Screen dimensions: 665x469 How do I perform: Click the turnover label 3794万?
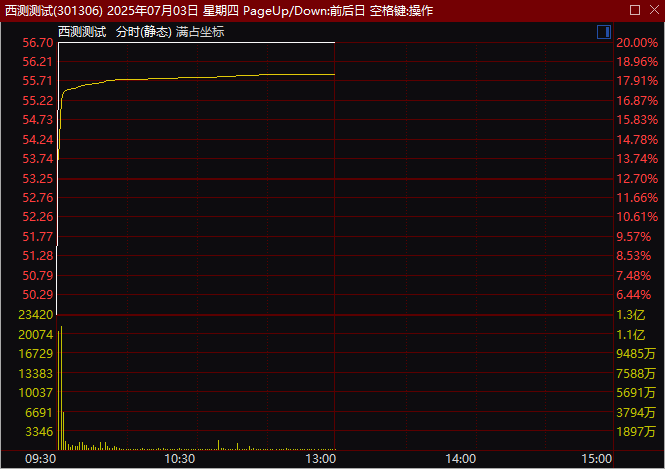click(636, 413)
